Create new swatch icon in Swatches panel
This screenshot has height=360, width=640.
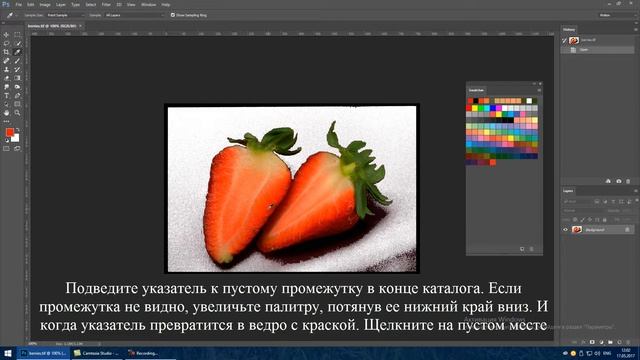(522, 249)
